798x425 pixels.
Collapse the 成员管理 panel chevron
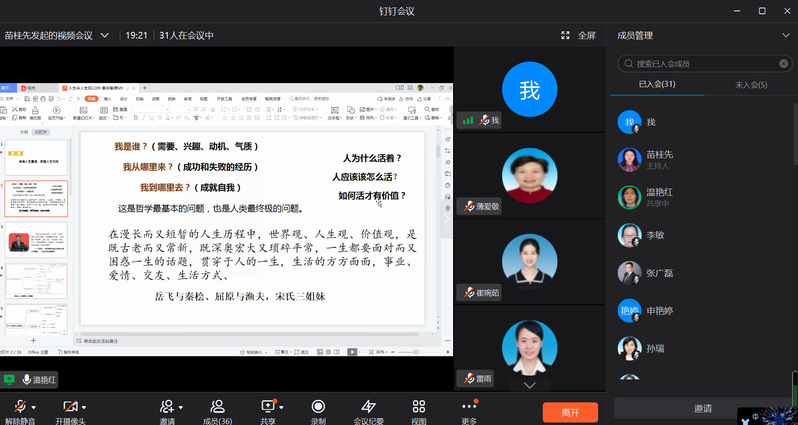[786, 35]
